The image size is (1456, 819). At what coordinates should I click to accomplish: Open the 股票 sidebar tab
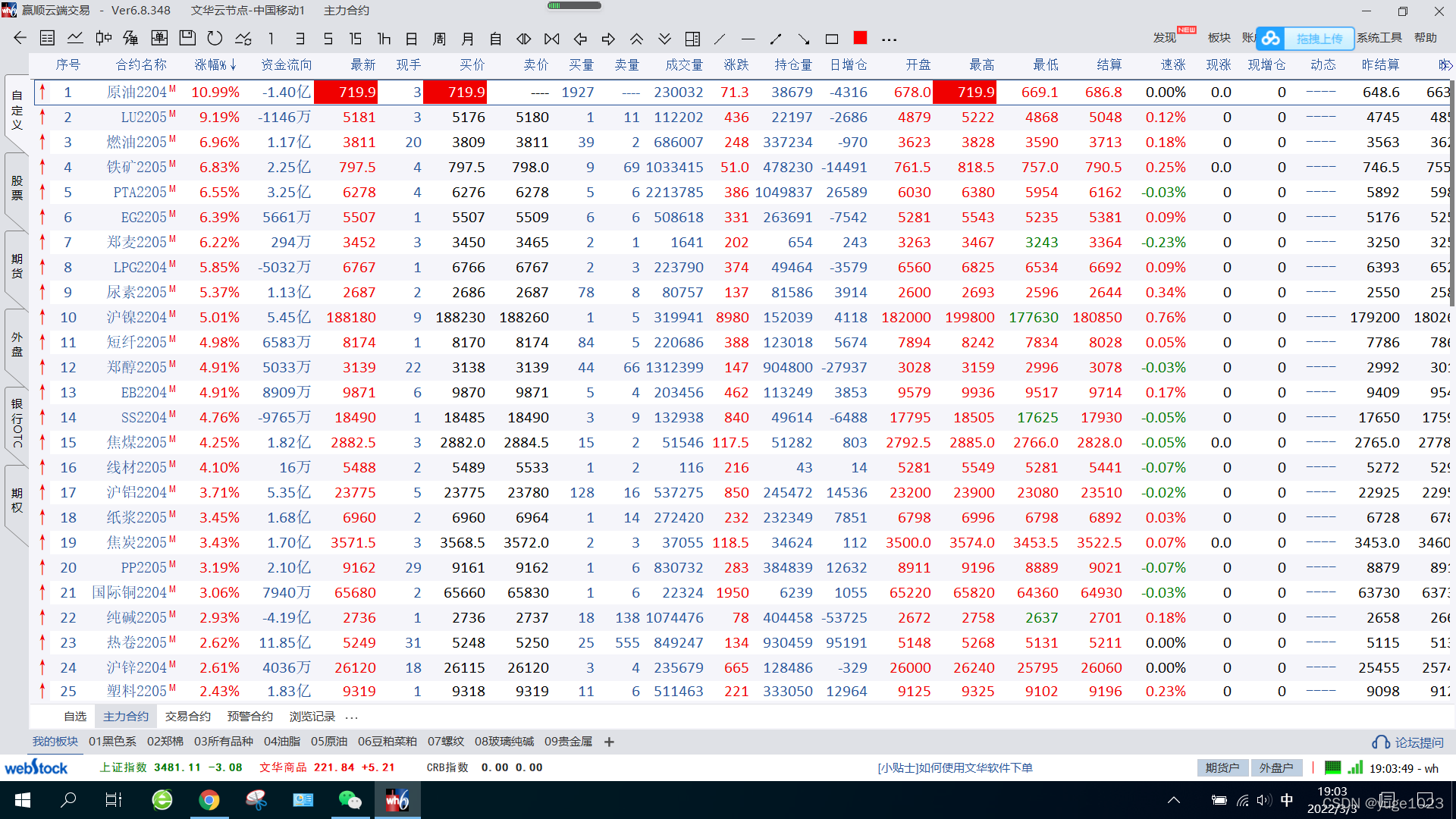coord(17,188)
